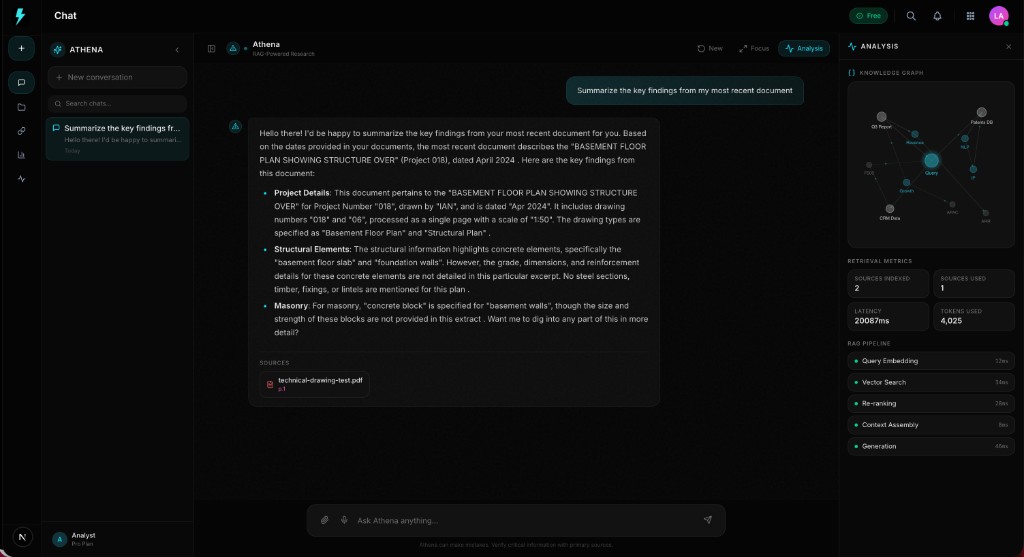Open technical-drawing-test.pdf source
Screen dimensions: 1024x557
314,384
